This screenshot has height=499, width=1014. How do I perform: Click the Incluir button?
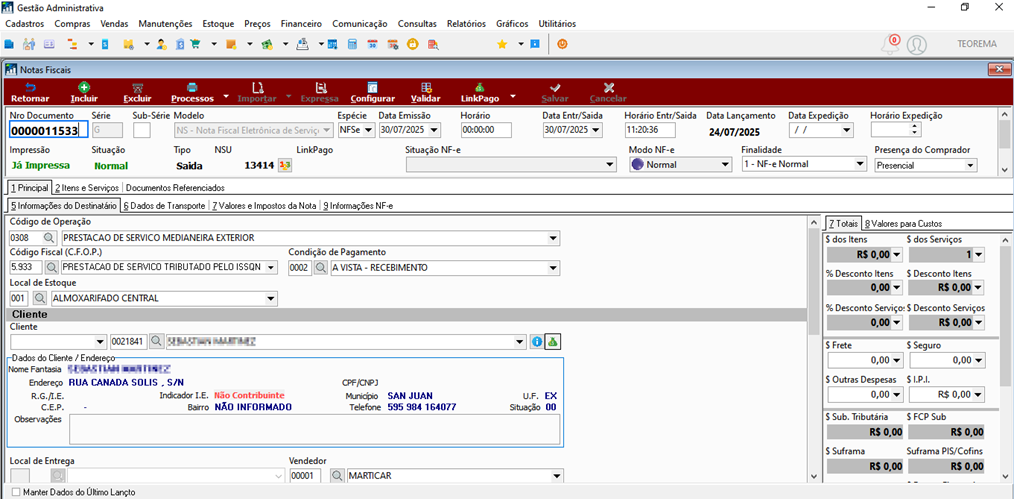pyautogui.click(x=84, y=92)
